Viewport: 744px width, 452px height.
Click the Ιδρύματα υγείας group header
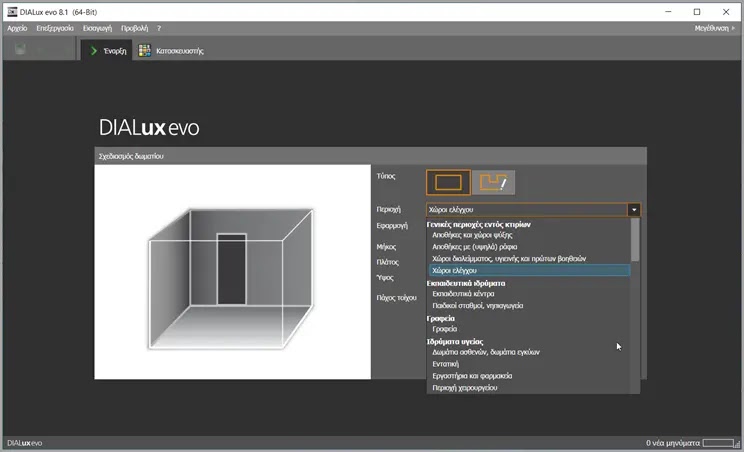tap(455, 341)
